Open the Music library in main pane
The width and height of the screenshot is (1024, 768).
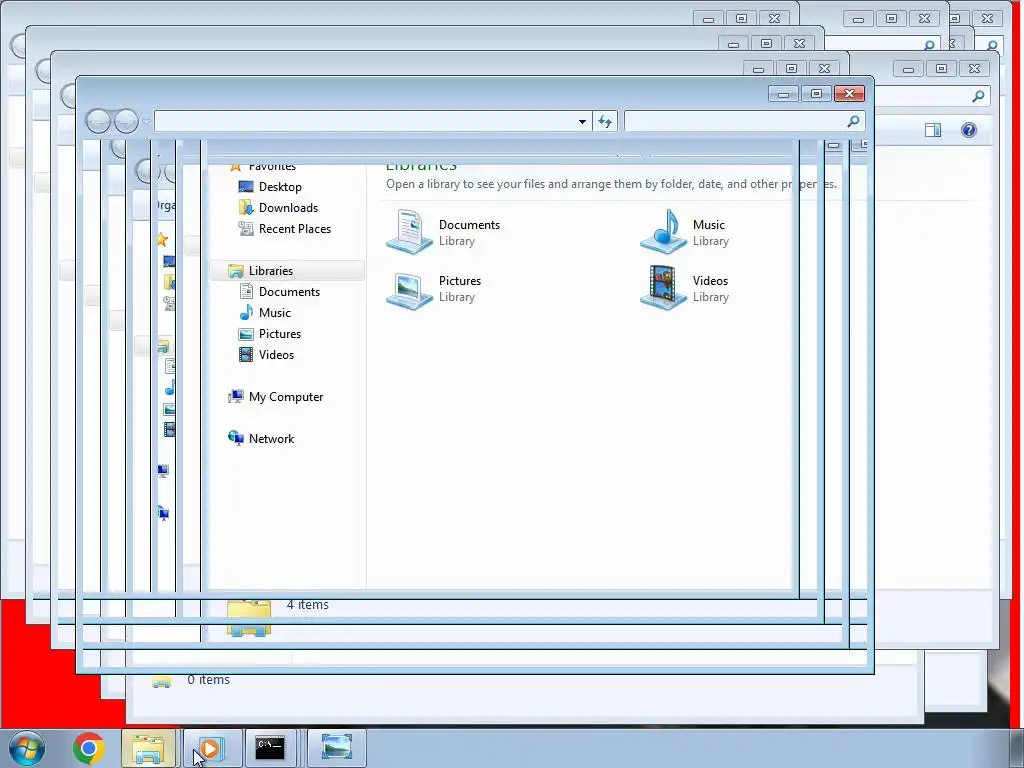[x=685, y=232]
